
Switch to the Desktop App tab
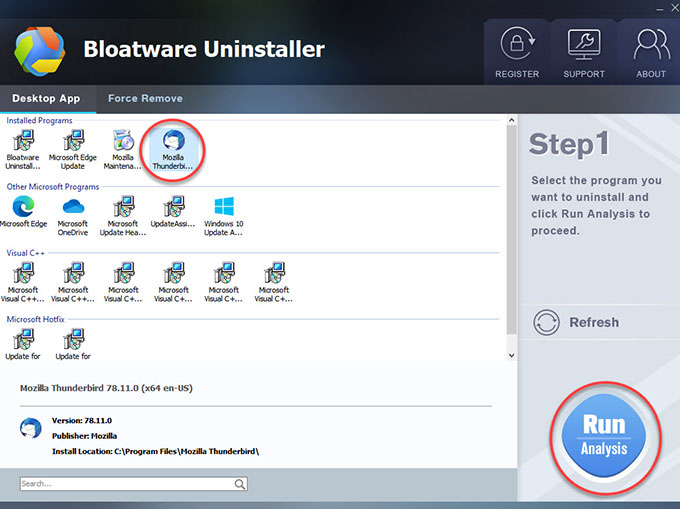click(46, 98)
